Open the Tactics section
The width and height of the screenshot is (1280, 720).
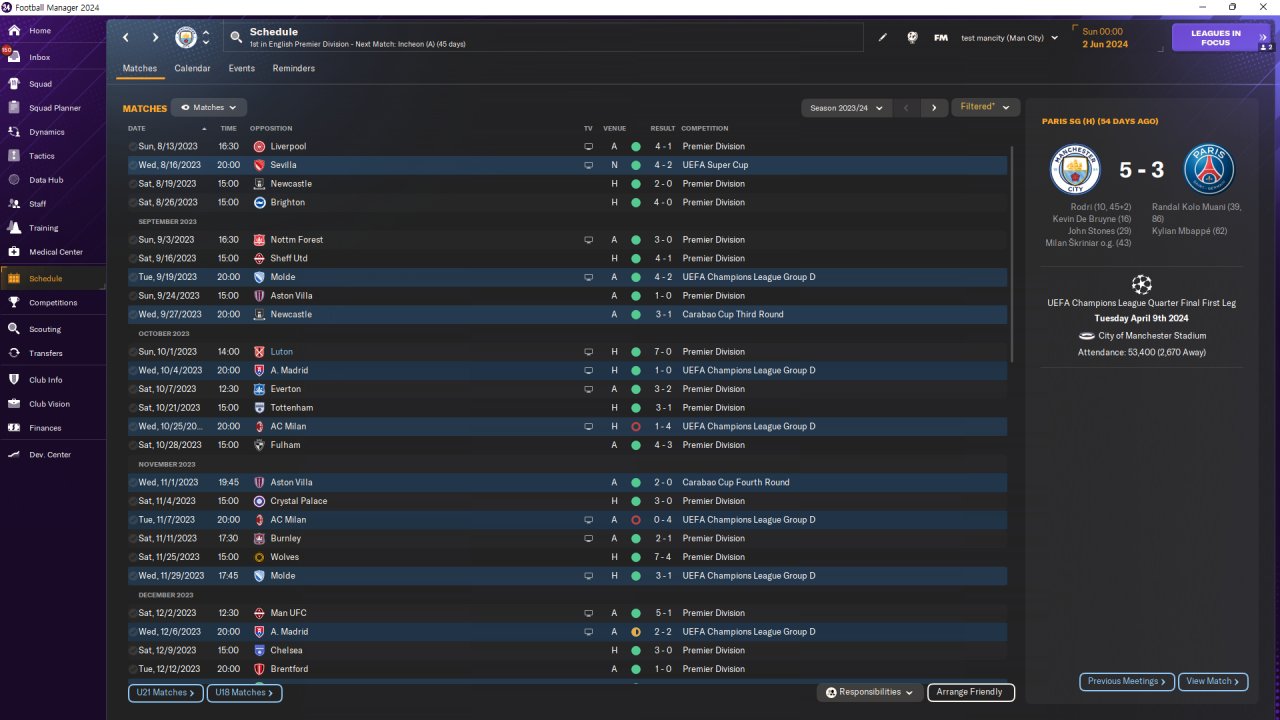click(41, 156)
